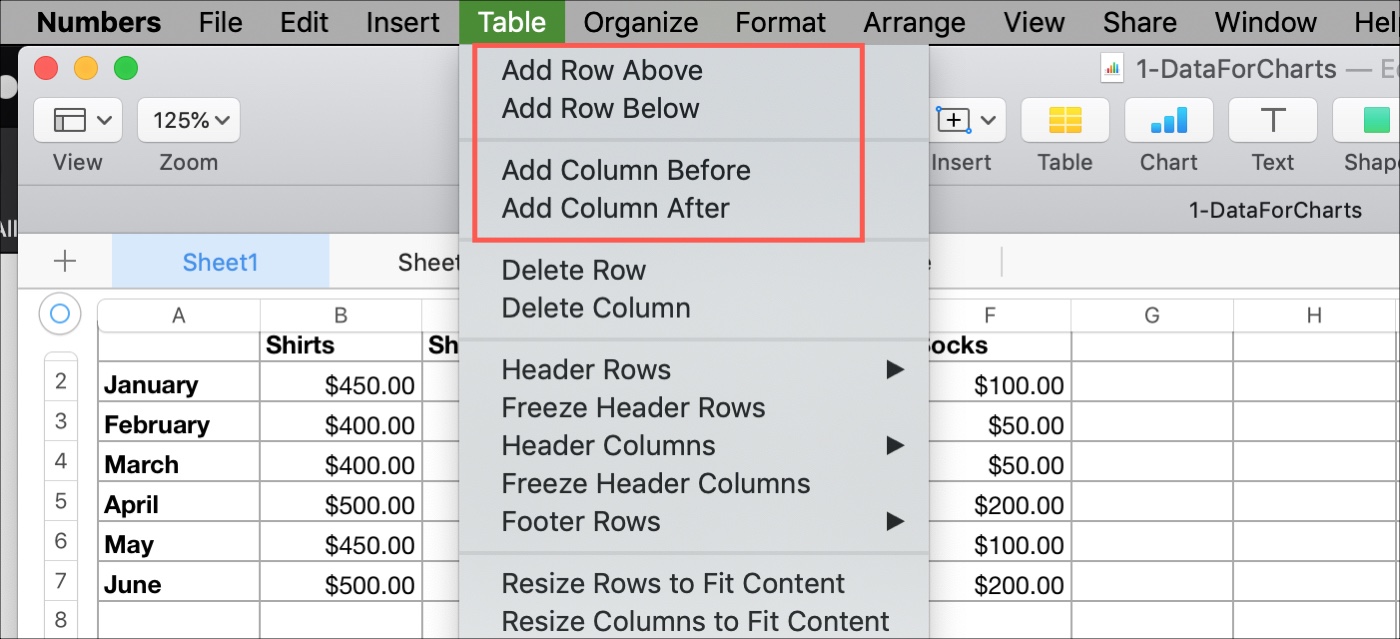Expand the Header Rows submenu
The image size is (1400, 639).
(x=586, y=369)
